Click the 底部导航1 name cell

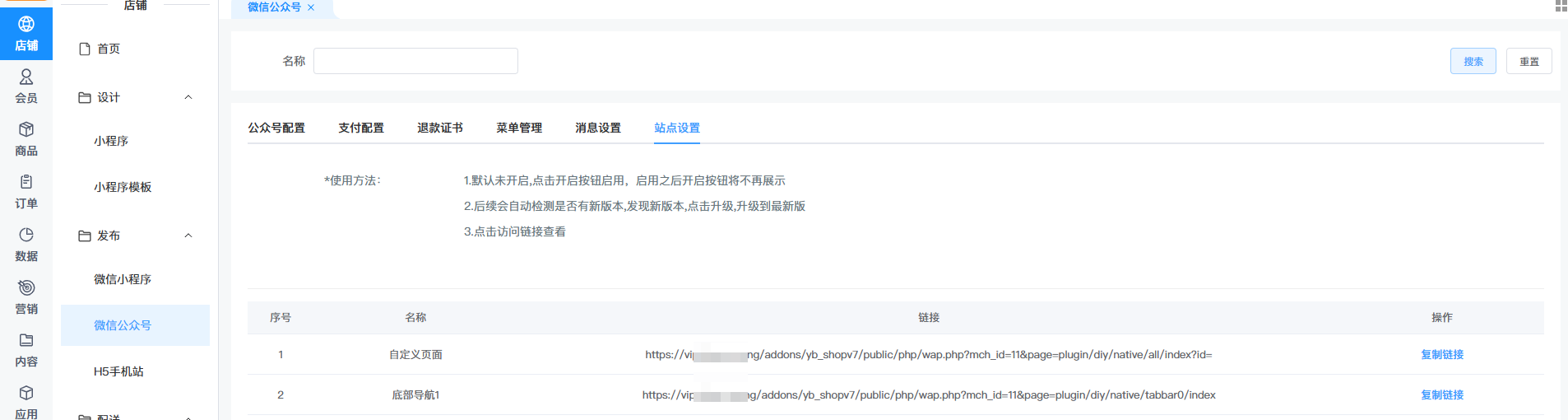(415, 394)
